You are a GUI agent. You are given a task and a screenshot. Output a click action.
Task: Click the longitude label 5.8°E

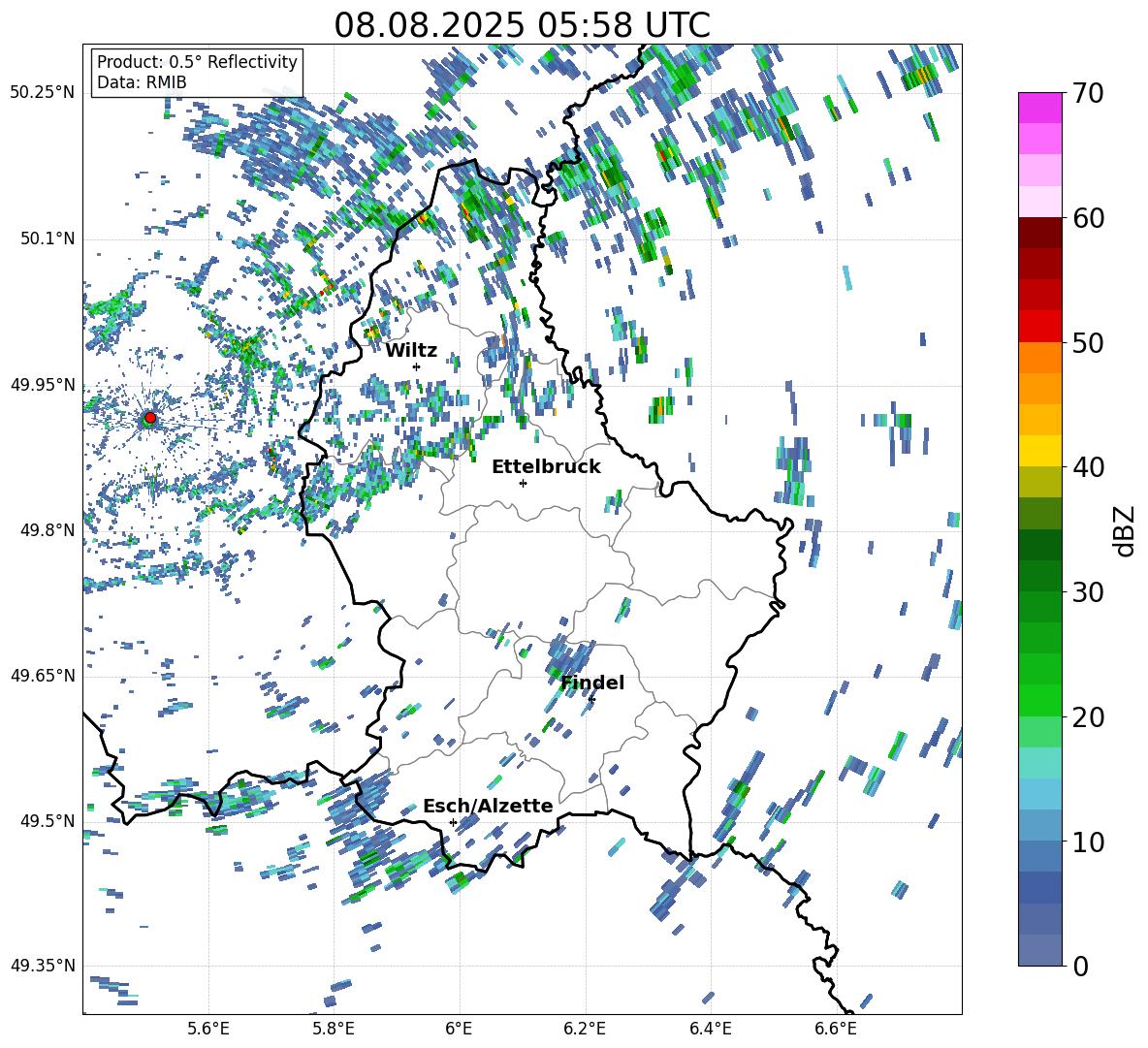pyautogui.click(x=334, y=1029)
